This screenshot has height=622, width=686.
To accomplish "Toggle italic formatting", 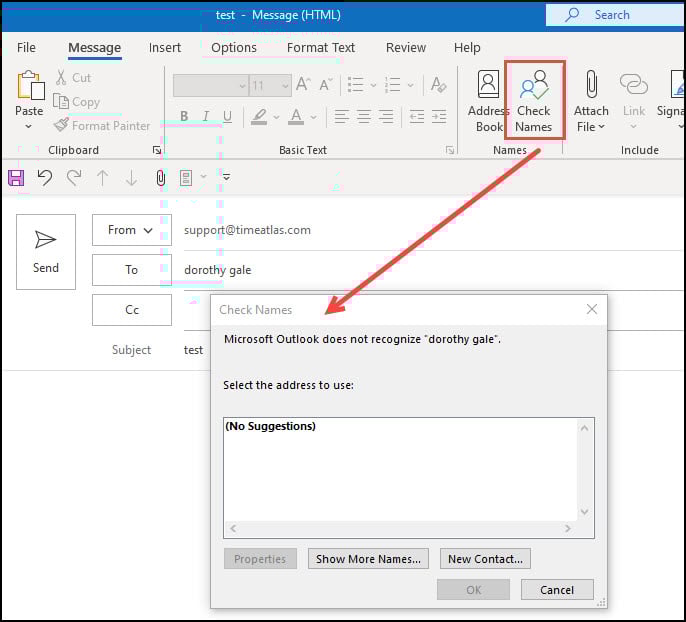I will [x=206, y=116].
